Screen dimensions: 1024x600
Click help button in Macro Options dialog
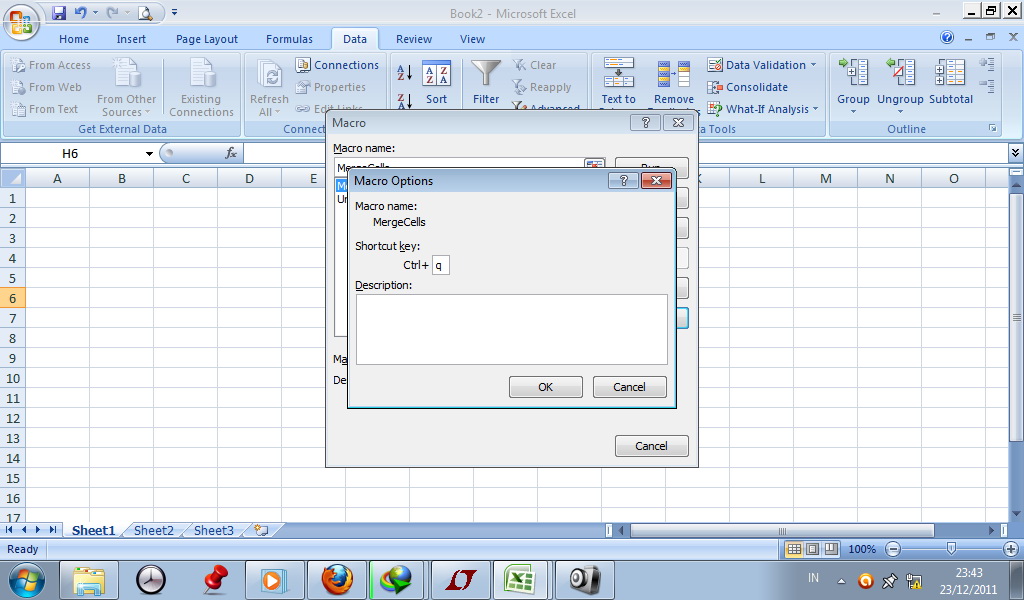[x=623, y=181]
